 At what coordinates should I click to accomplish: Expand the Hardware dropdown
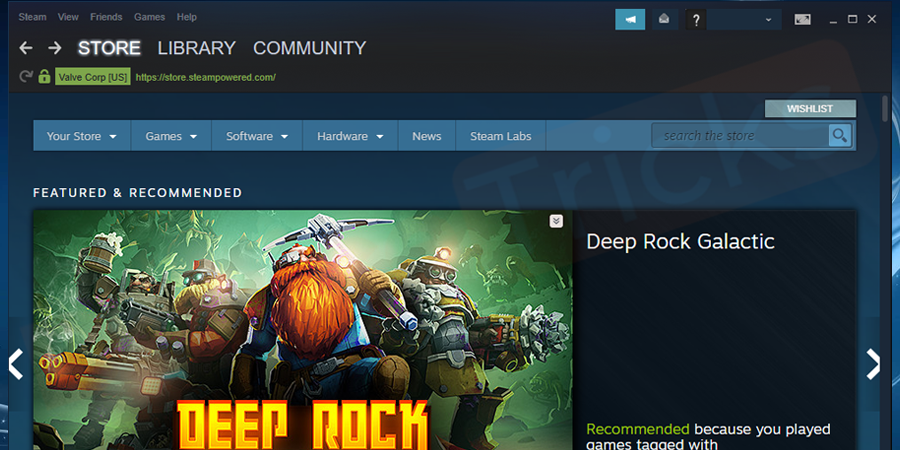pyautogui.click(x=350, y=136)
